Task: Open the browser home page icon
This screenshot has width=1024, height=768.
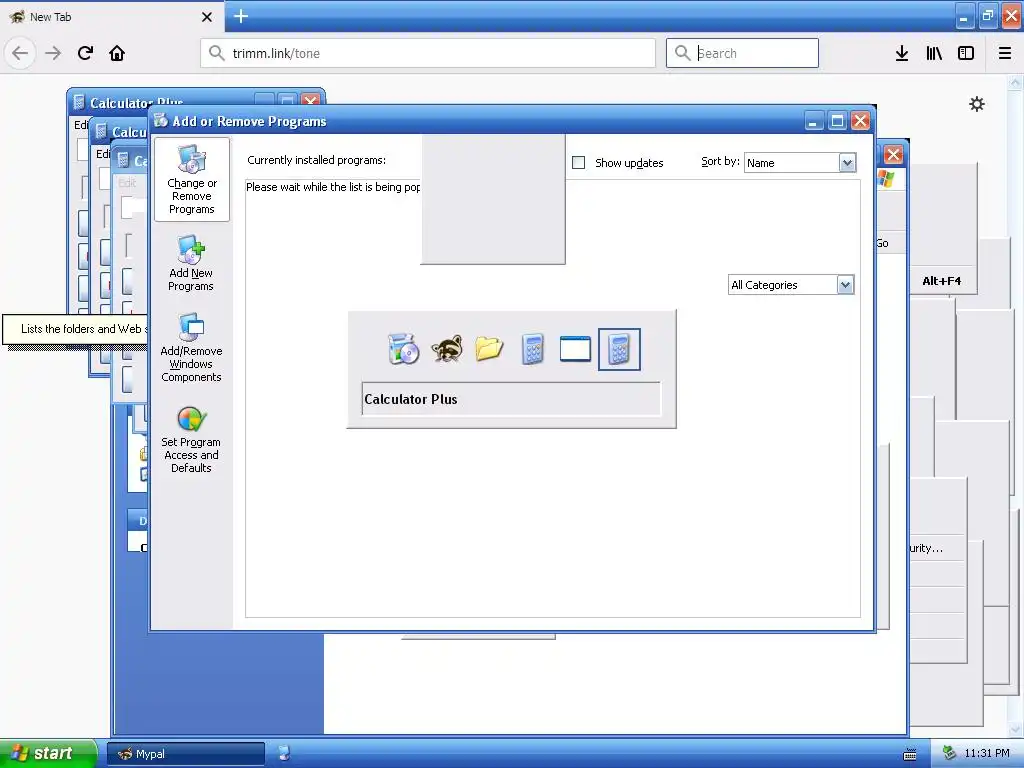Action: (x=117, y=53)
